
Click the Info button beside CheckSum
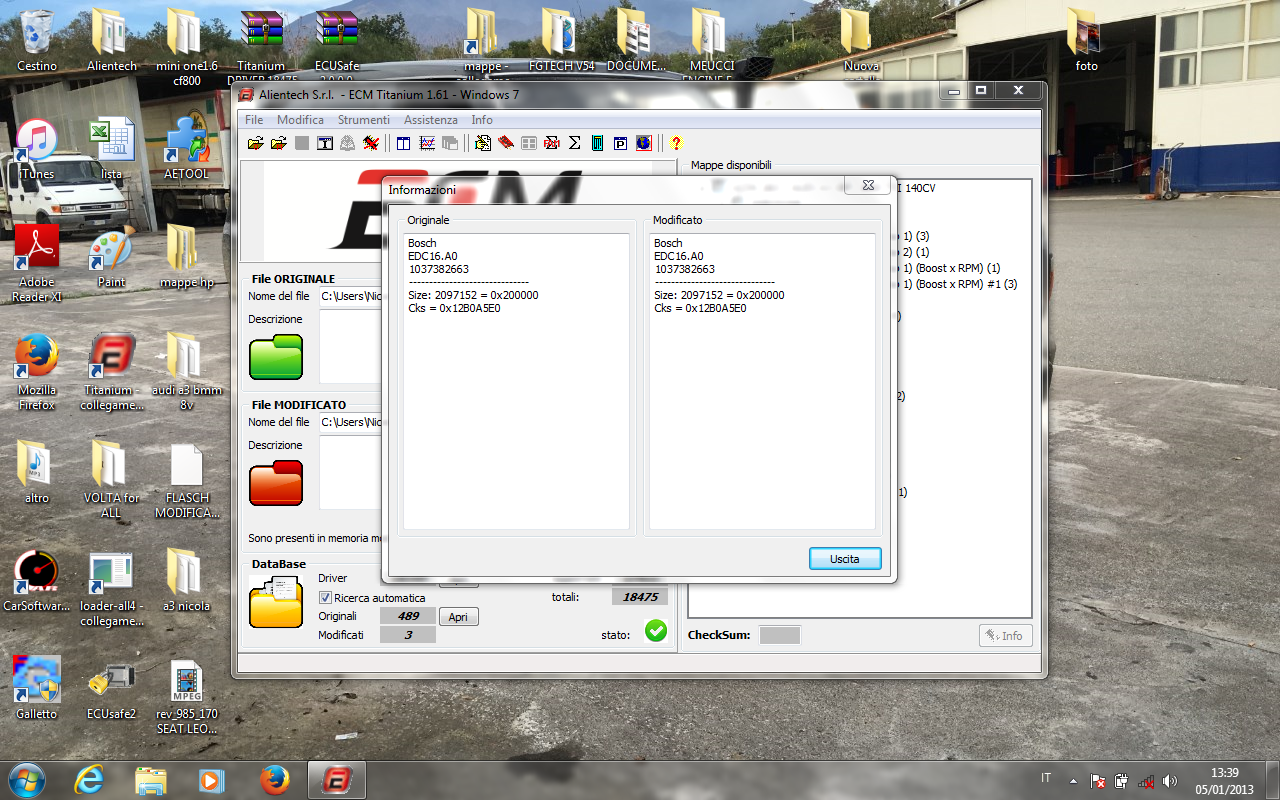coord(1005,635)
